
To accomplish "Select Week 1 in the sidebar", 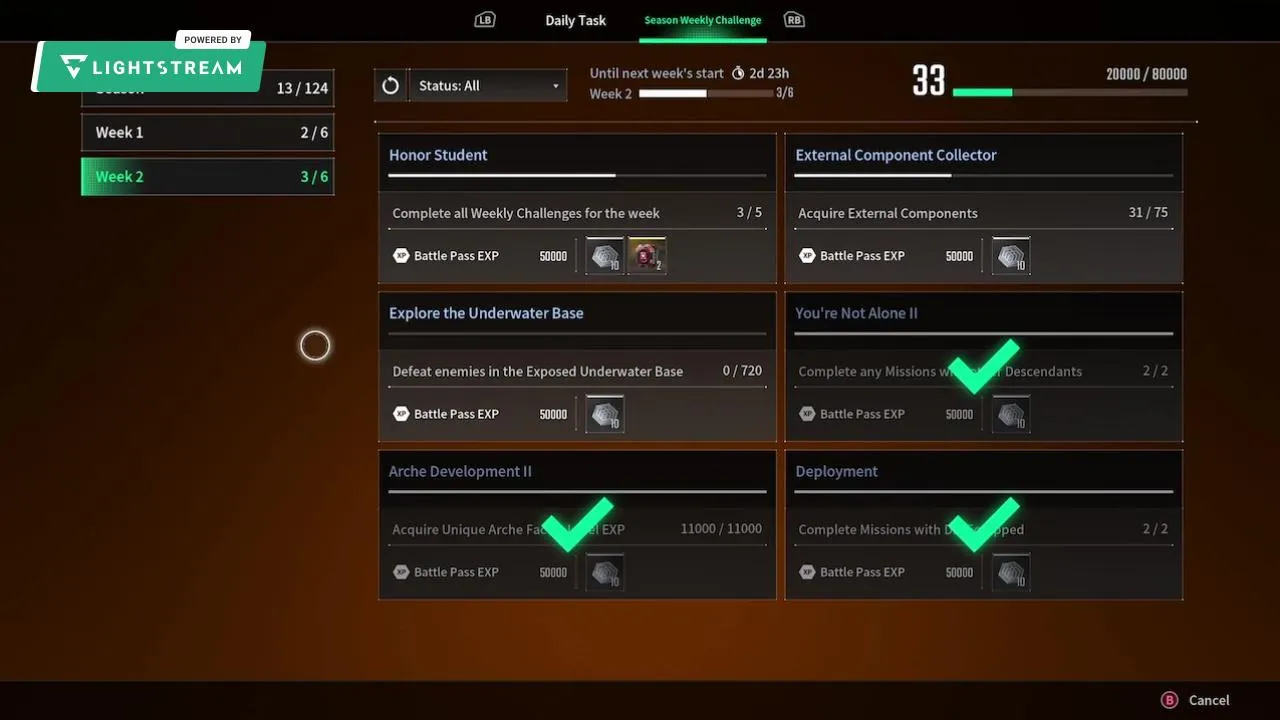I will (207, 132).
